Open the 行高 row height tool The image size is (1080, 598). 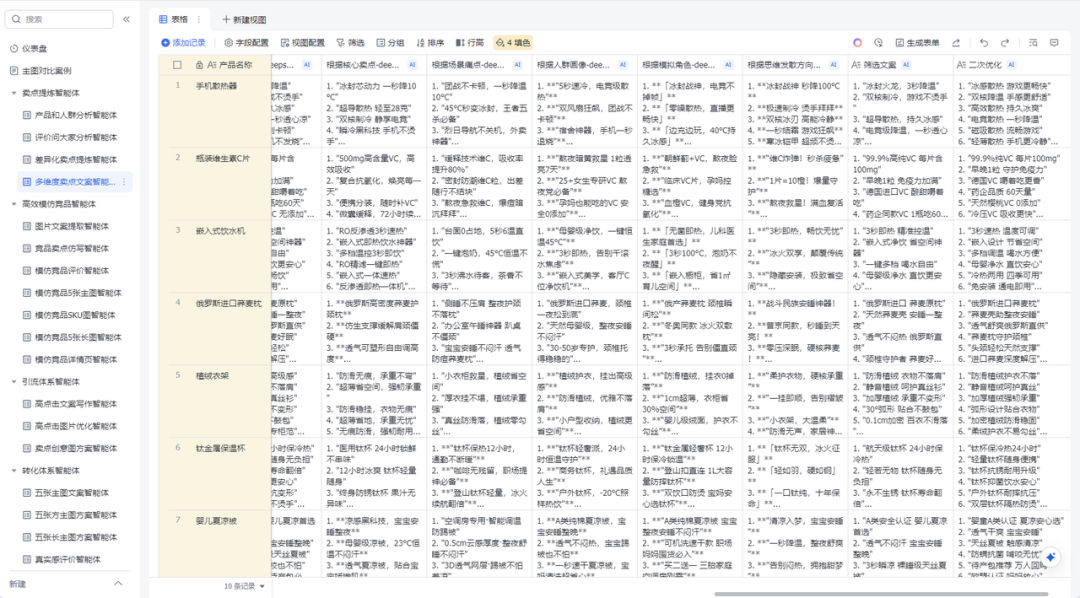[470, 43]
